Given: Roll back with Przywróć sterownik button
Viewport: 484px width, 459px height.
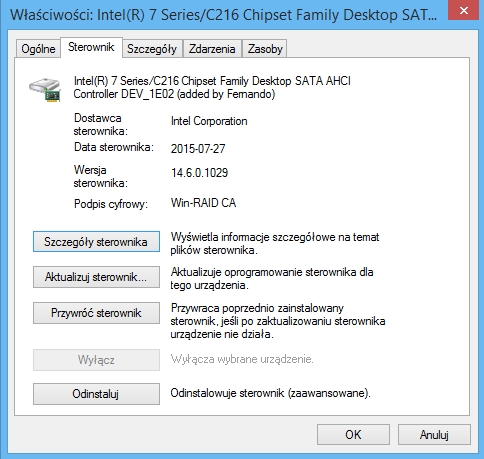Looking at the screenshot, I should coord(96,313).
